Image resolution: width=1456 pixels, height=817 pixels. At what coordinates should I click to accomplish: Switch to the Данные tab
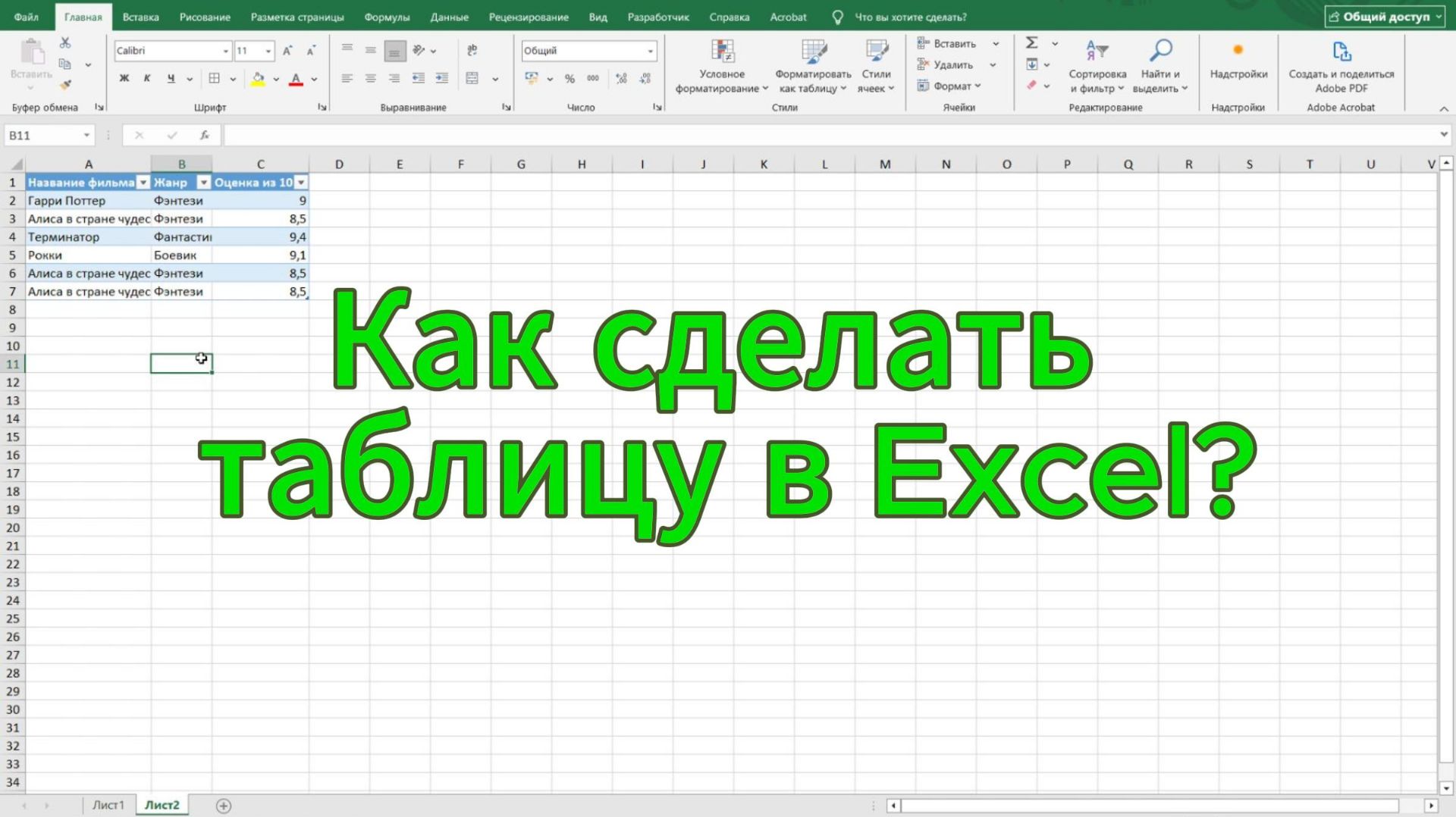tap(449, 17)
